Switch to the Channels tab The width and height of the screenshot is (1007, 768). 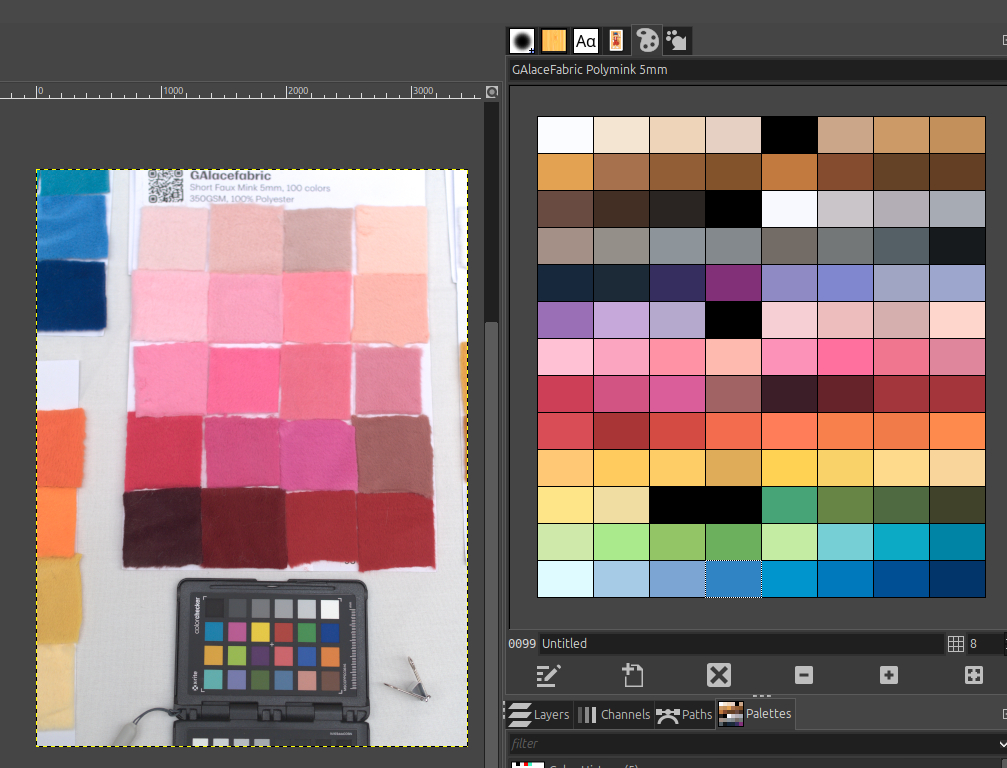pyautogui.click(x=613, y=714)
